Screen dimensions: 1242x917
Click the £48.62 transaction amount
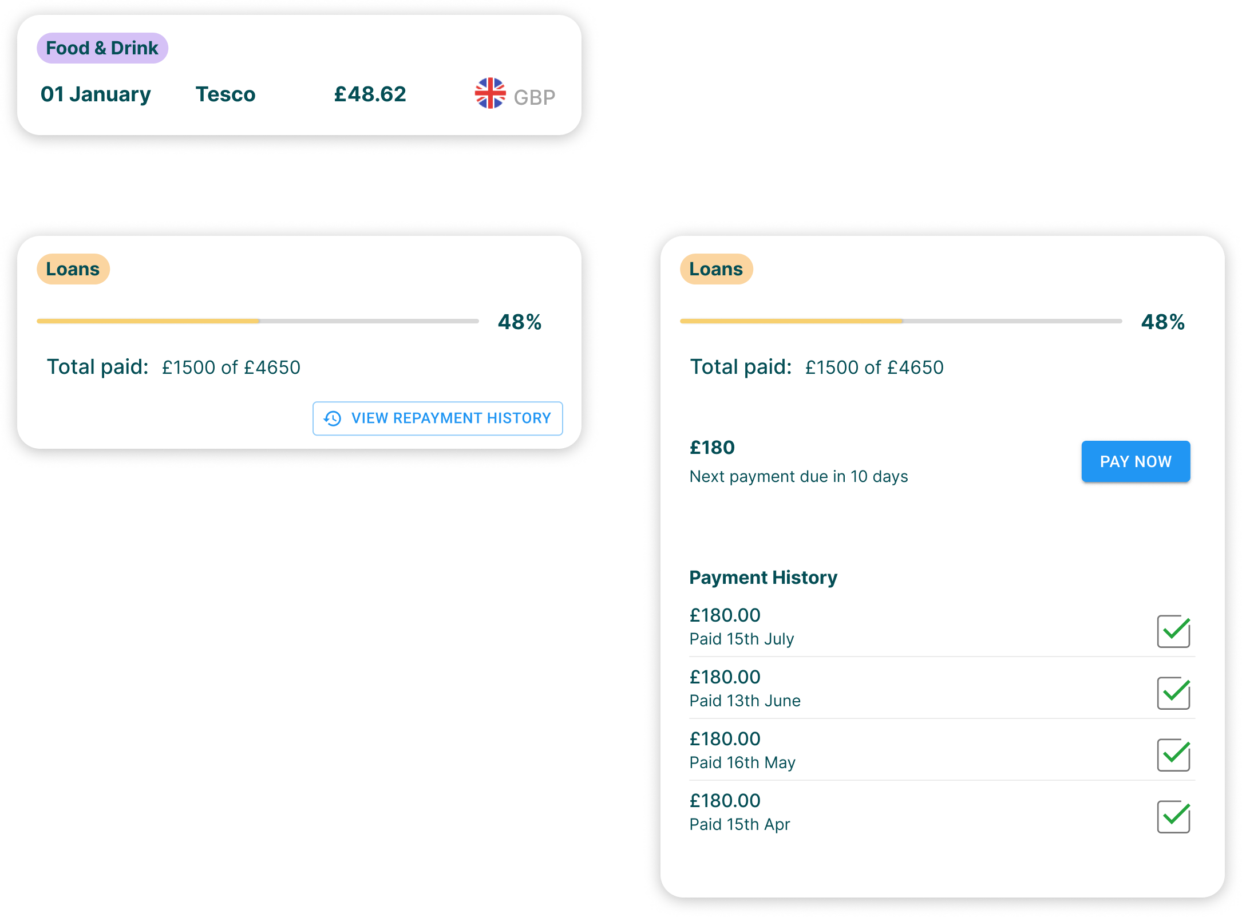click(x=370, y=95)
